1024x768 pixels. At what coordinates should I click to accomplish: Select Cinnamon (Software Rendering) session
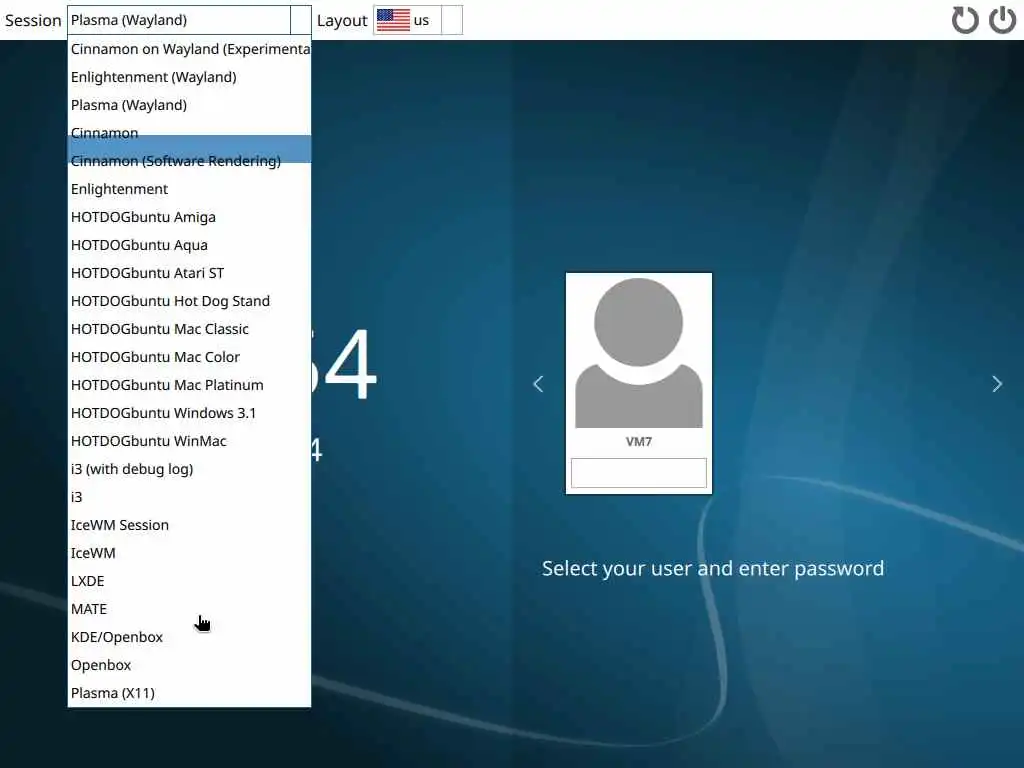coord(189,161)
